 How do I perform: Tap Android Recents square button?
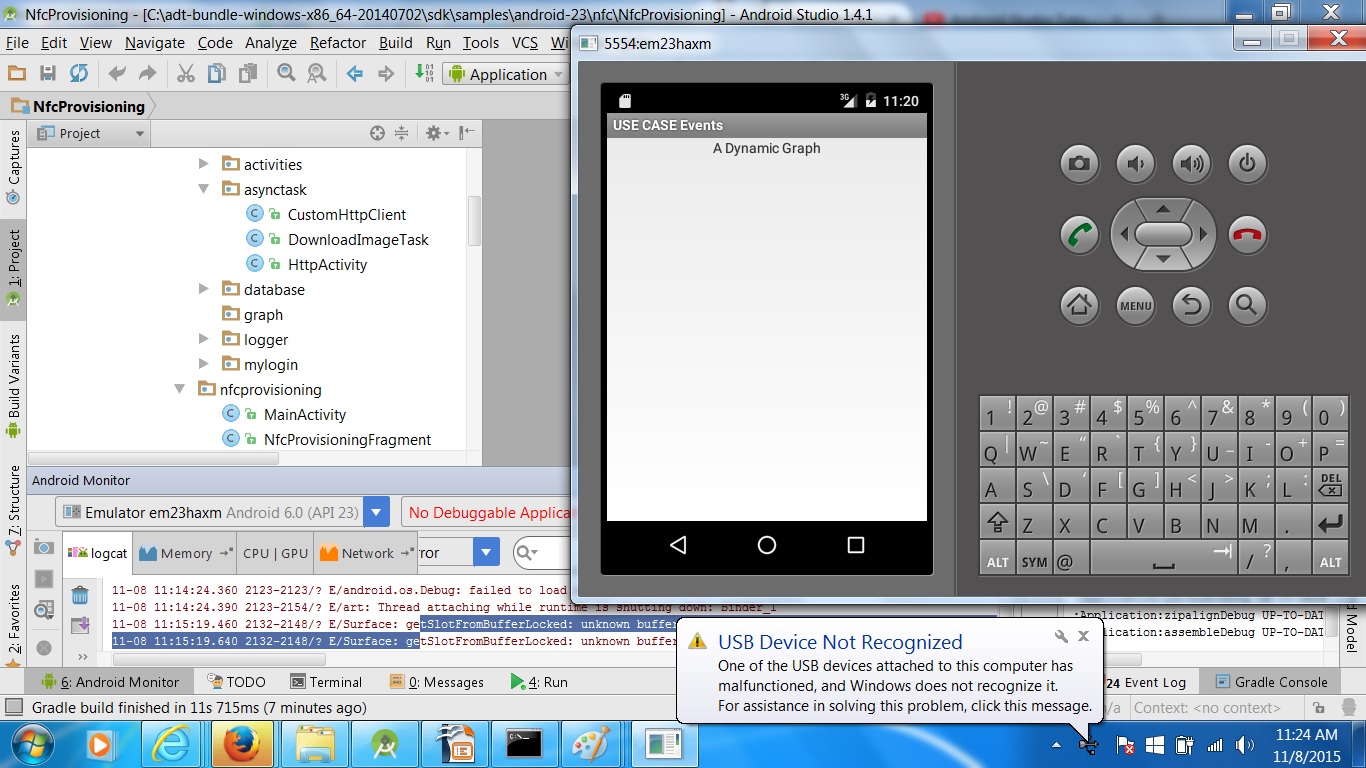pos(855,545)
